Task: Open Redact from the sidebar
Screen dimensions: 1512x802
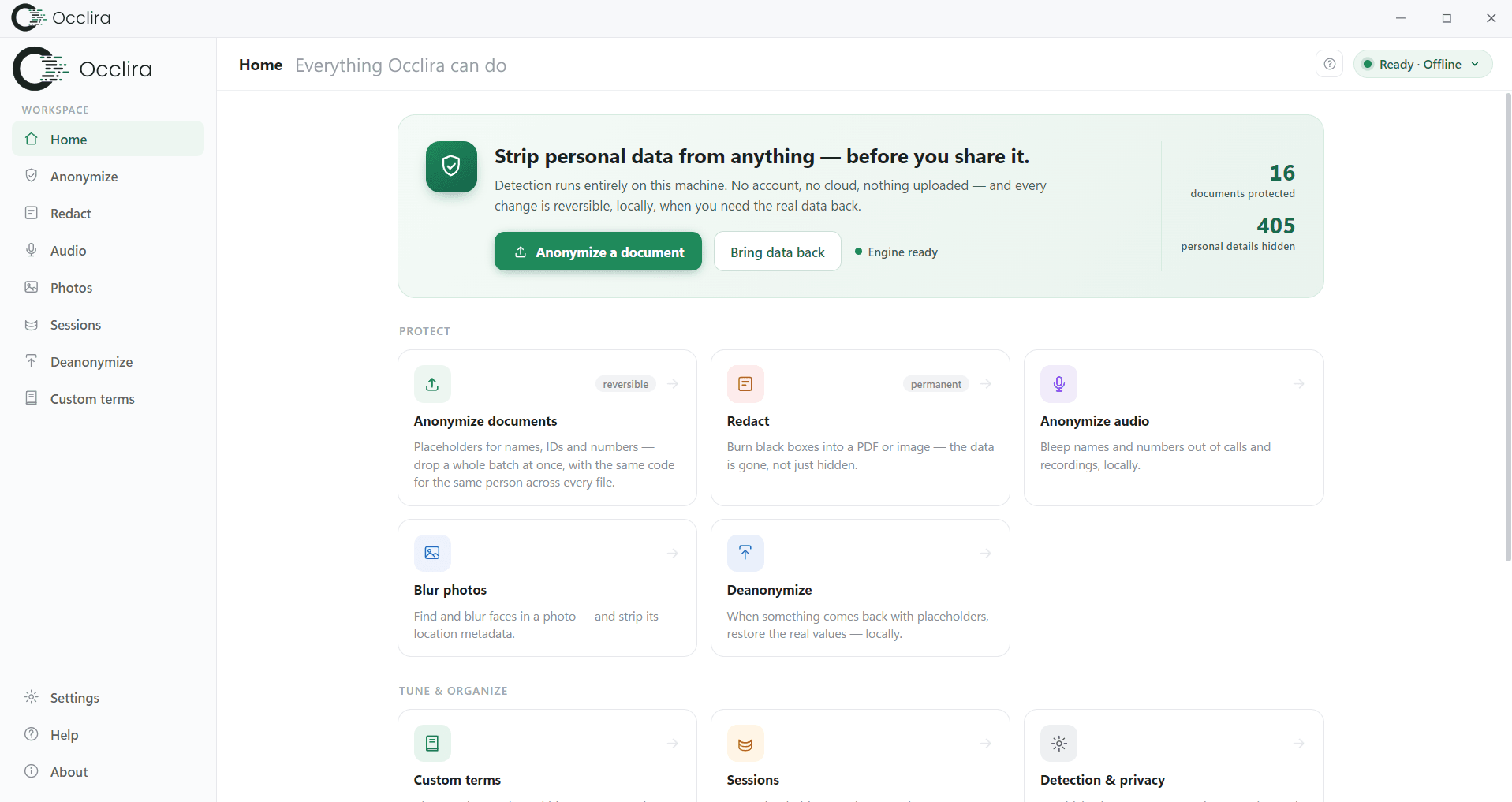Action: (108, 213)
